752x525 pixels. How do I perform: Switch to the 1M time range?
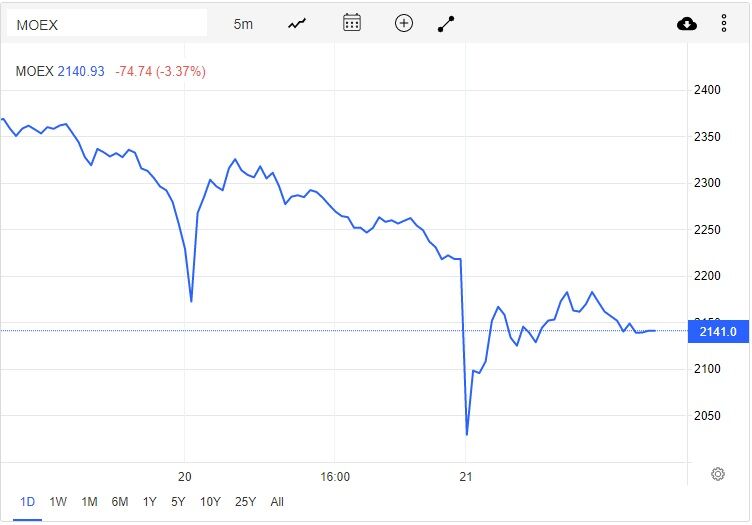click(89, 502)
